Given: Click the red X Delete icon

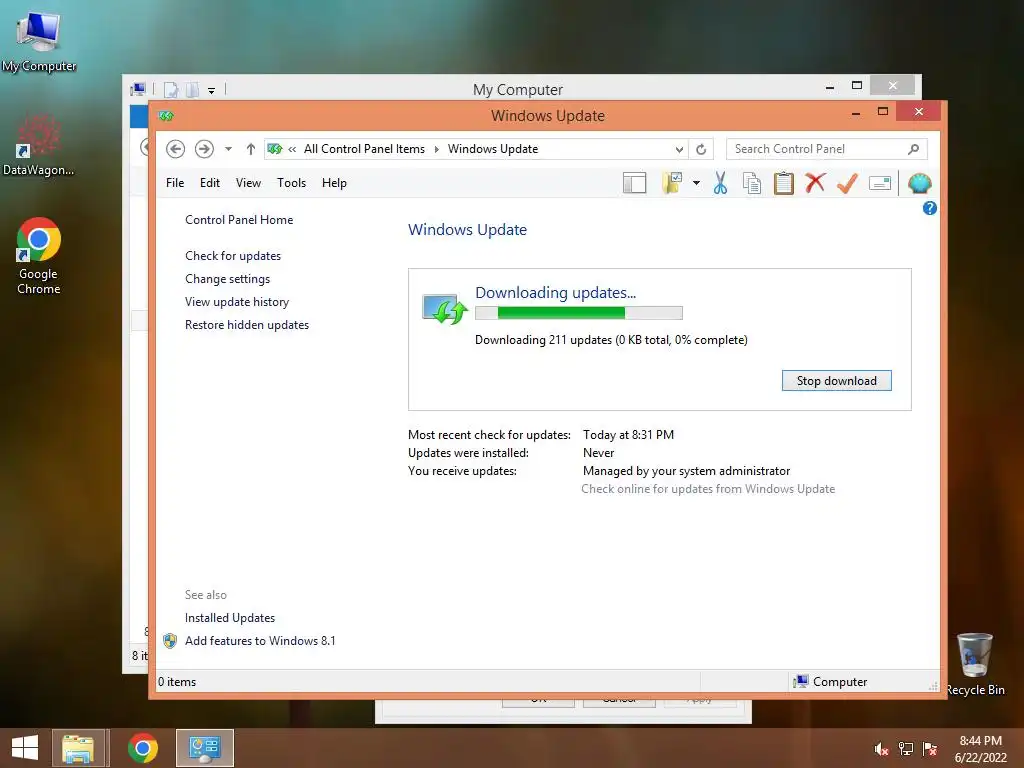Looking at the screenshot, I should (815, 184).
